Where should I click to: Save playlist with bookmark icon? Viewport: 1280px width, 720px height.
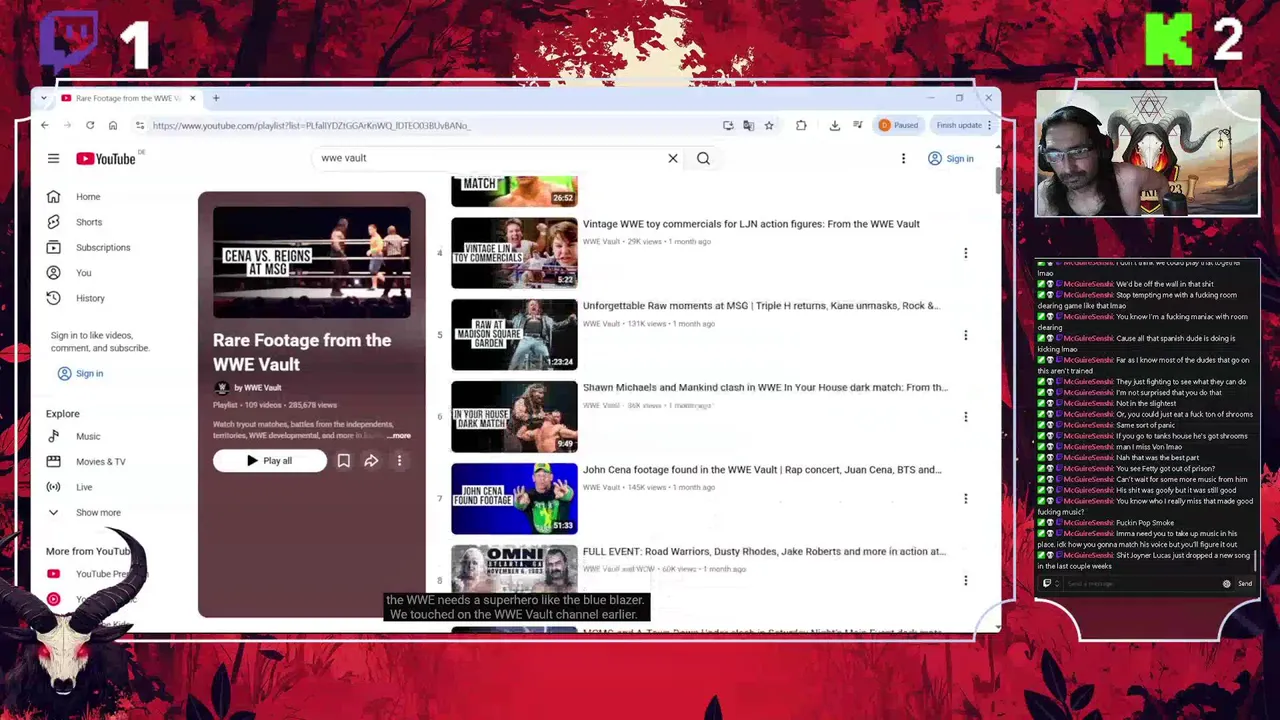(343, 461)
